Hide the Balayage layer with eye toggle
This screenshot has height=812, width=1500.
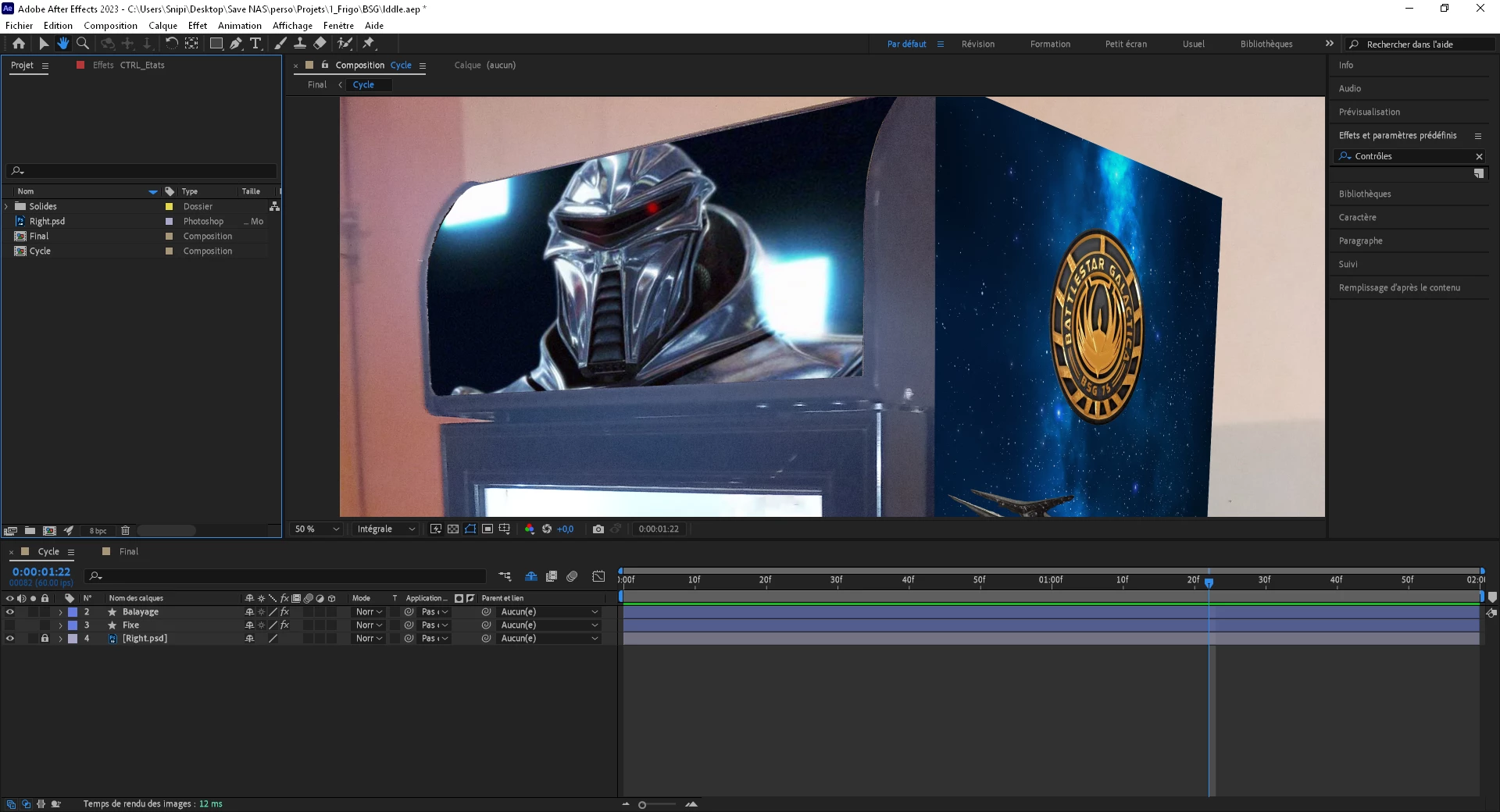(10, 612)
